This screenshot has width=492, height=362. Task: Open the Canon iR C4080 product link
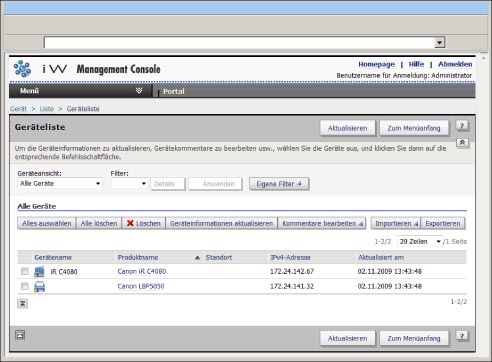pos(142,271)
